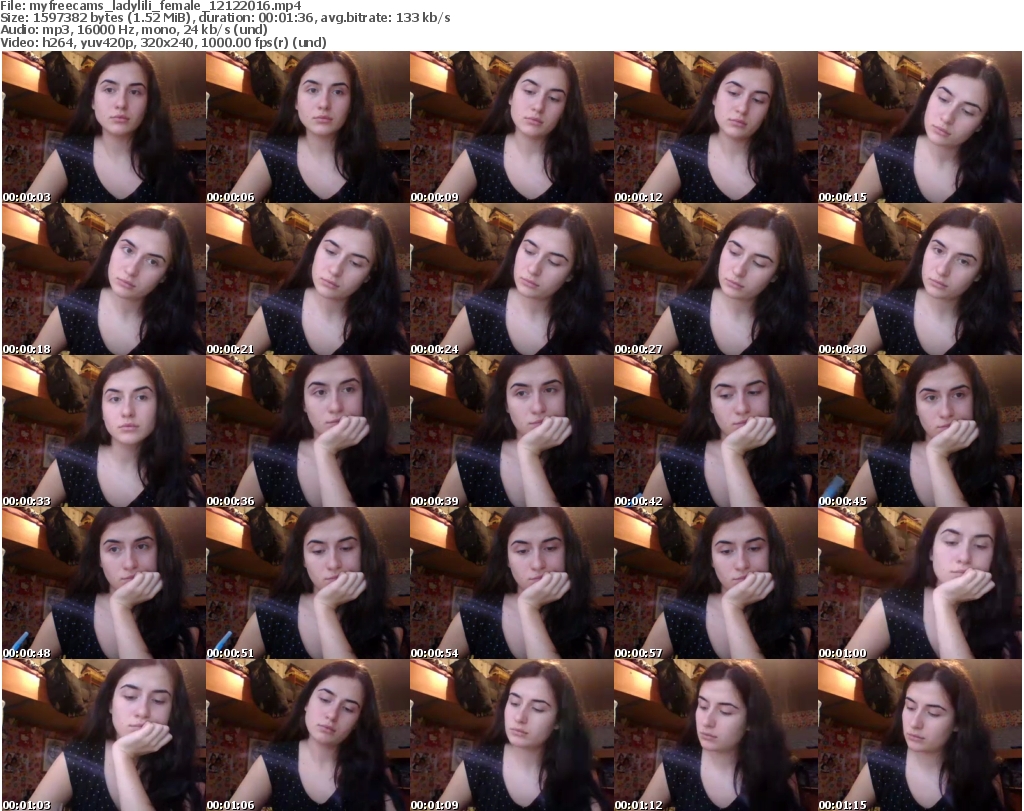View the frame stamped 00:01:12
Viewport: 1024px width, 811px height.
coord(715,735)
